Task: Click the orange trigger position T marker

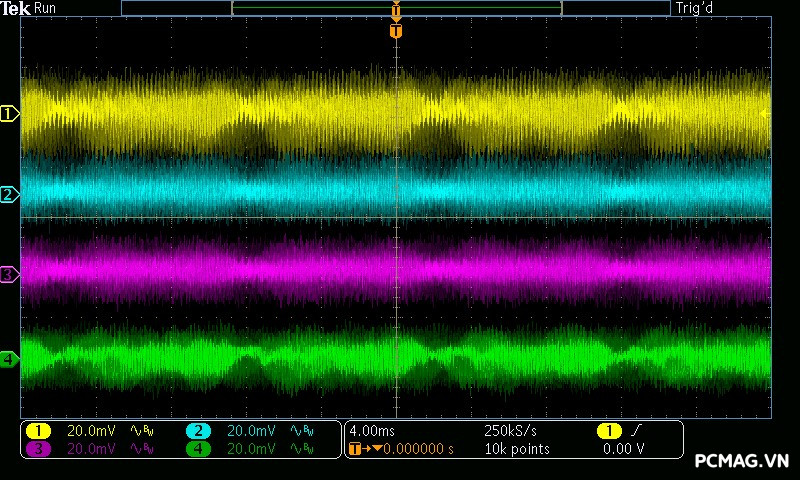Action: coord(396,31)
